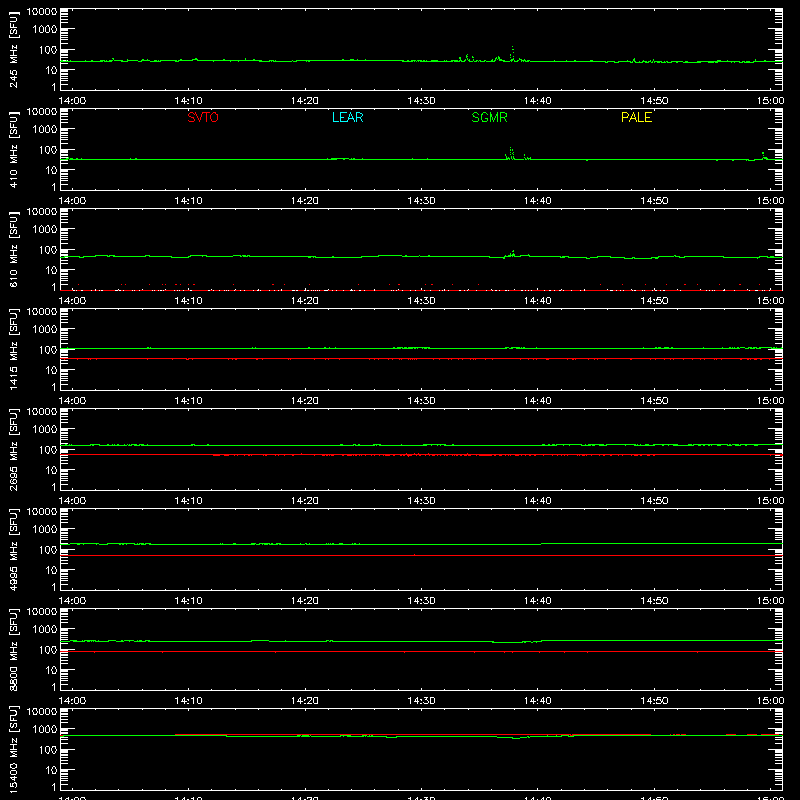Click the 10000 y-axis value of the 245 MHz panel

pos(42,12)
